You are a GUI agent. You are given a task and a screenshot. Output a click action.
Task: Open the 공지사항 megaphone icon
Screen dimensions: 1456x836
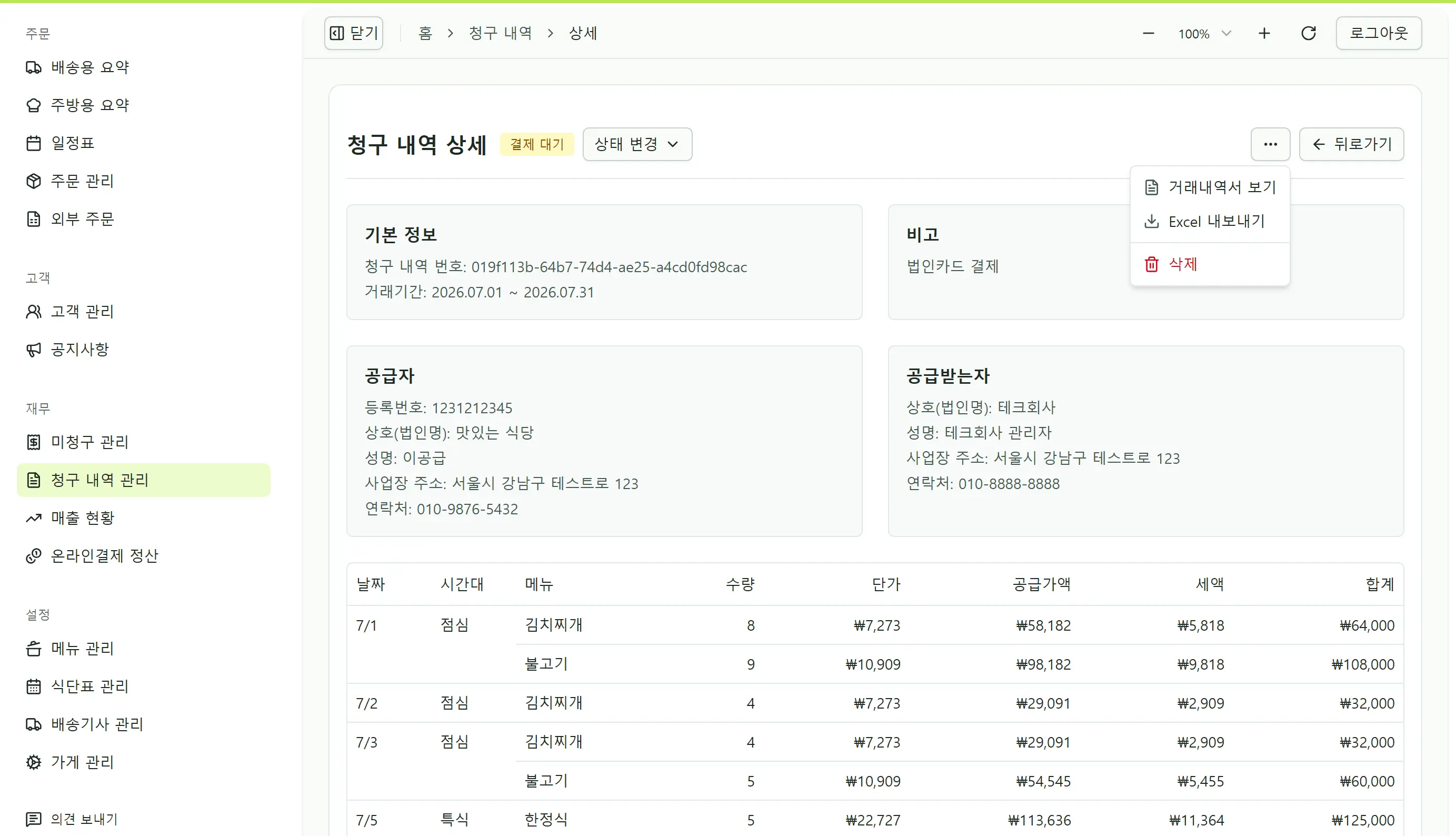click(33, 349)
